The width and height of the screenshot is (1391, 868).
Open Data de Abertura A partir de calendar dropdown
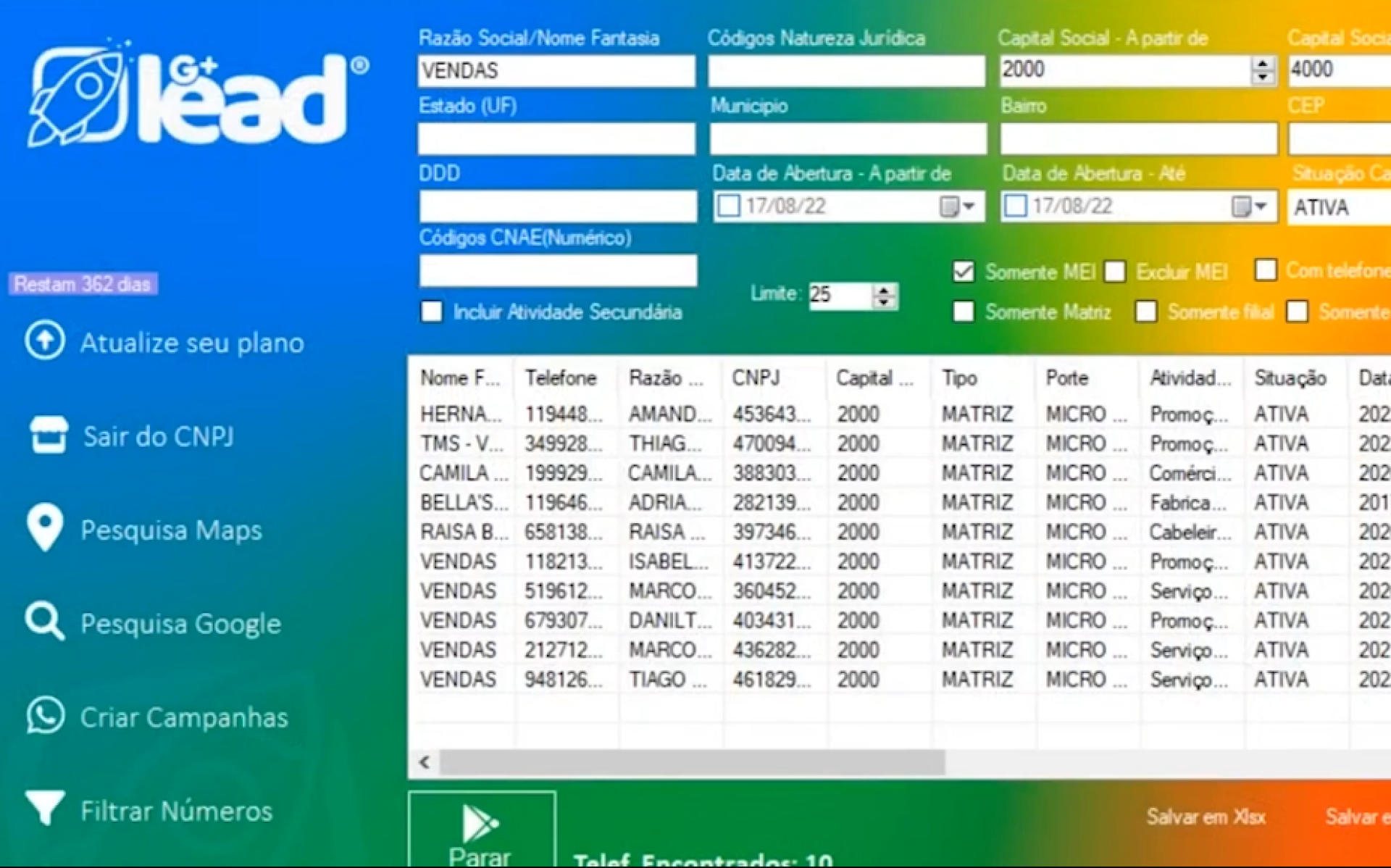958,206
